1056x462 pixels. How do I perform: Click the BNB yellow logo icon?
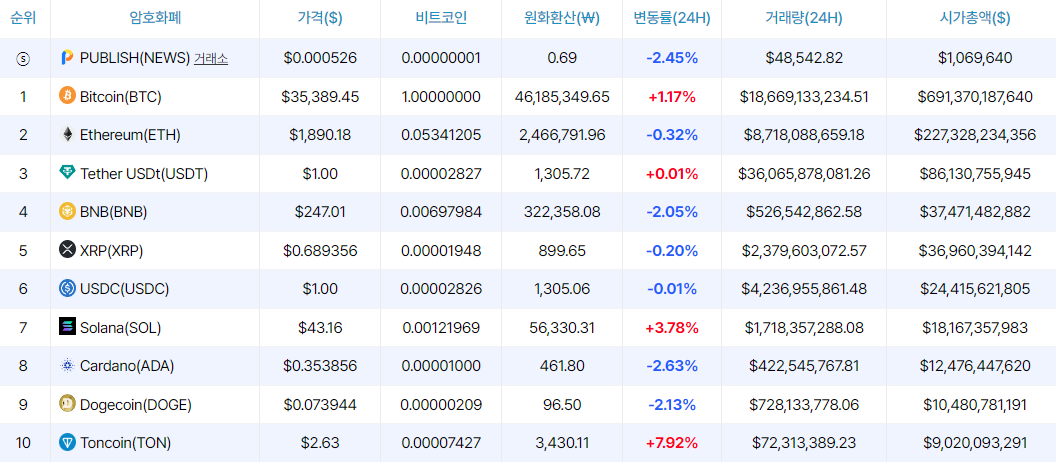coord(67,211)
